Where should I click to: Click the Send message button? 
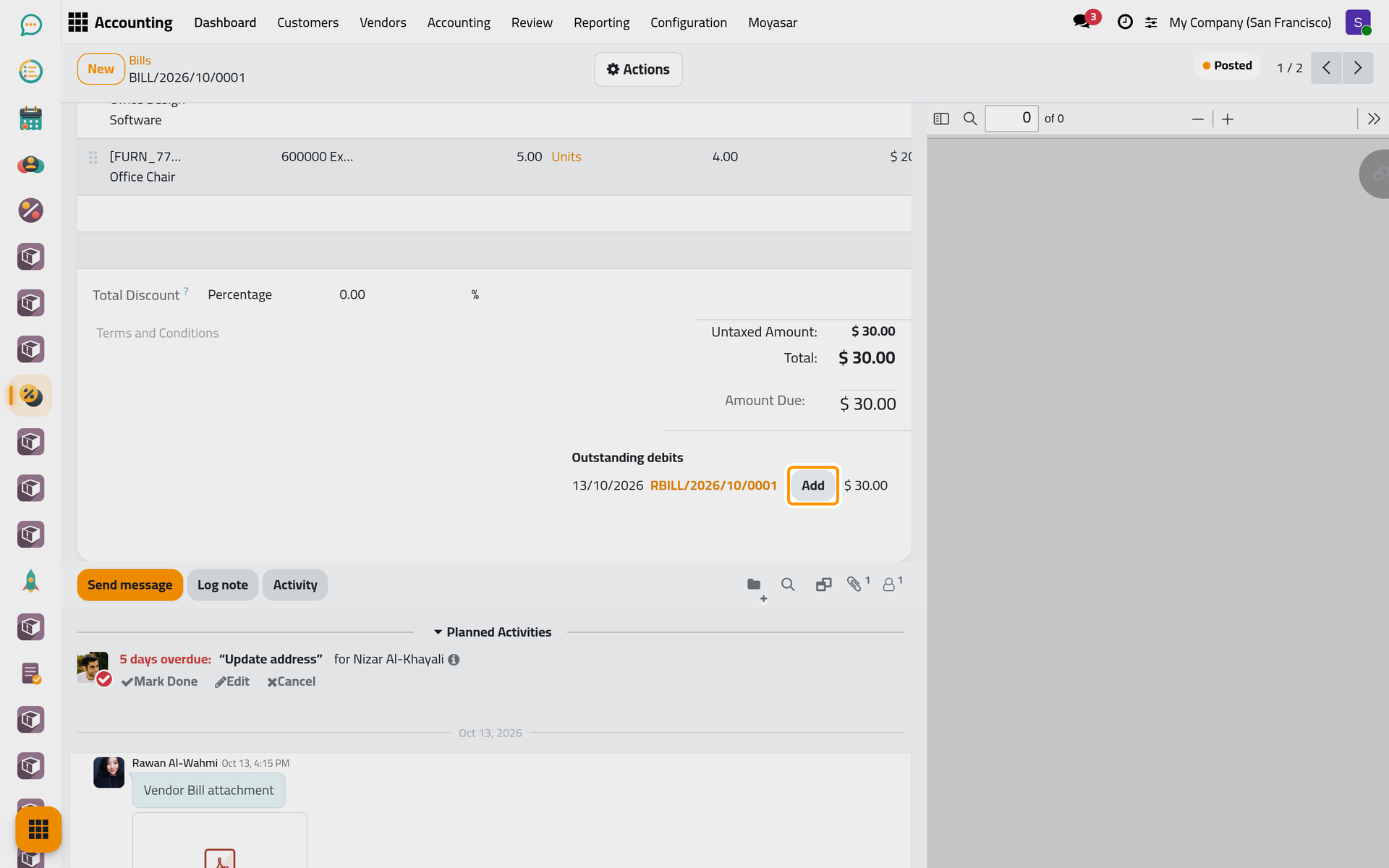coord(130,585)
